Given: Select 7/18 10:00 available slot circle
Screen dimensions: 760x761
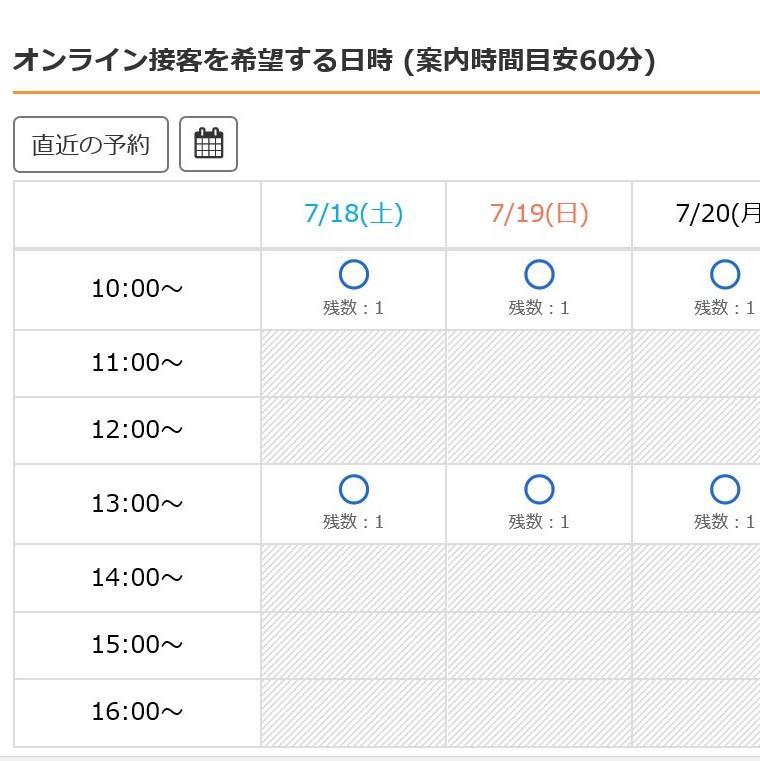Looking at the screenshot, I should click(x=354, y=275).
